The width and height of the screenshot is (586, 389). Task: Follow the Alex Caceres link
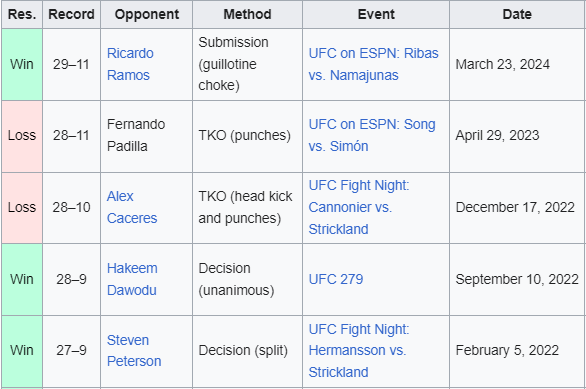click(x=132, y=207)
